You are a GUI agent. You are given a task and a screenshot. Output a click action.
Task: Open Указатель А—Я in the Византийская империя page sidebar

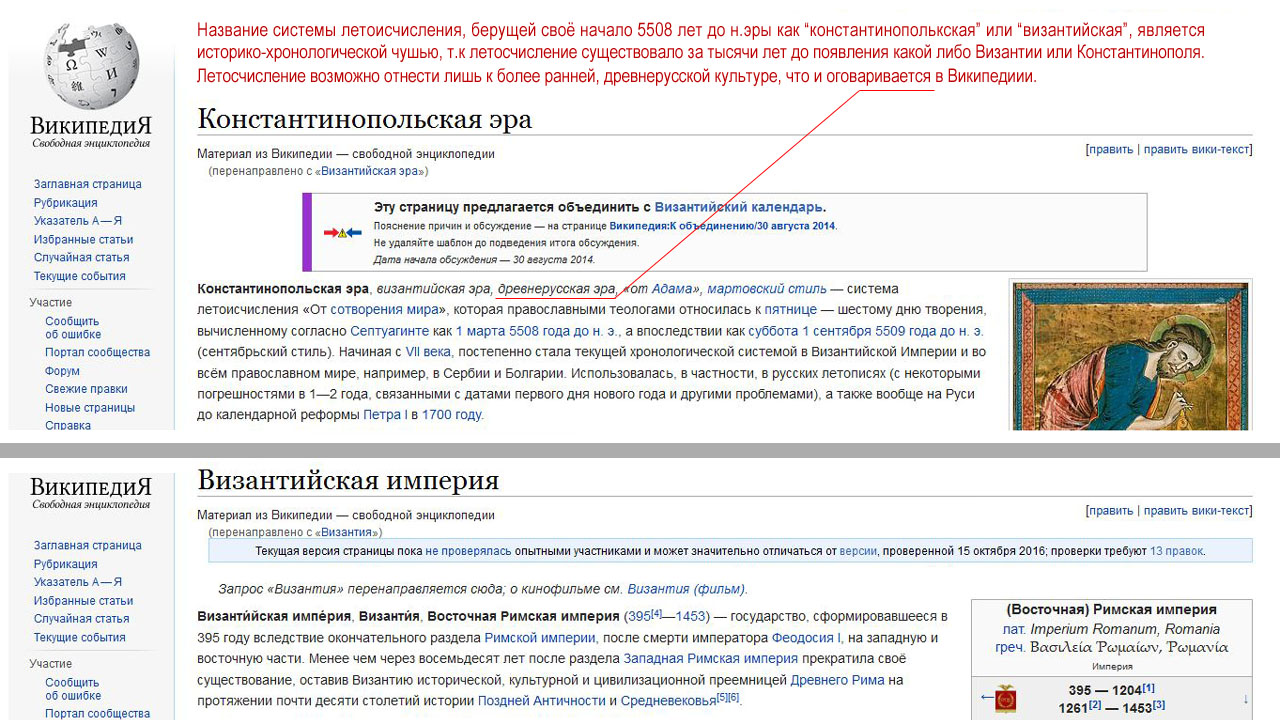tap(78, 582)
